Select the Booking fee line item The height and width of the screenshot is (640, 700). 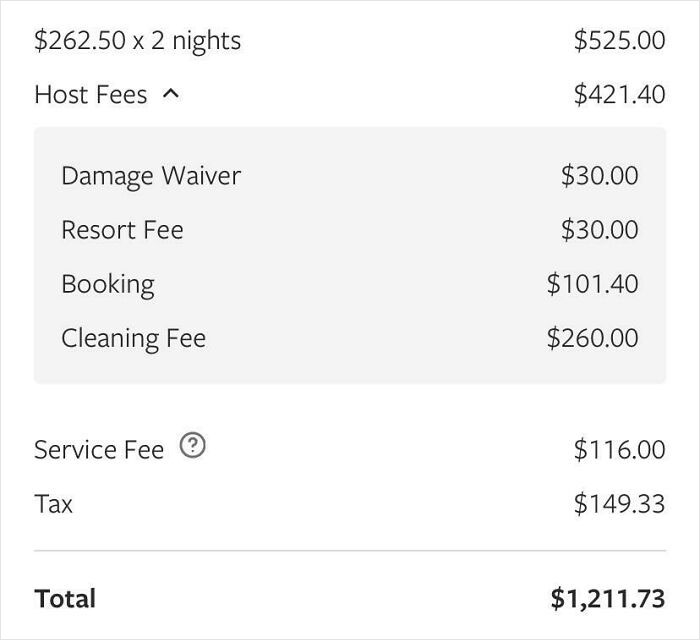tap(108, 284)
